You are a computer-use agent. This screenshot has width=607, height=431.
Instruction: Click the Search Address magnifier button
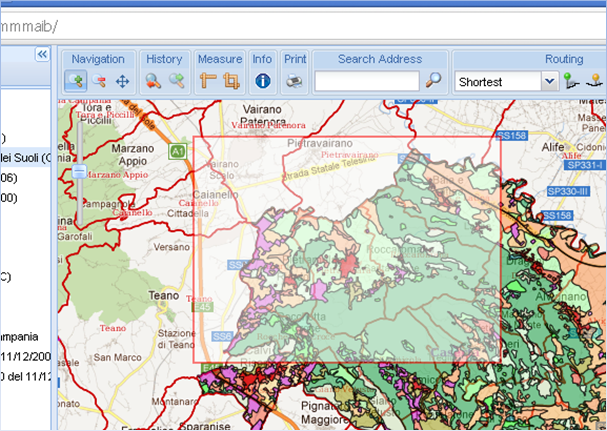click(x=434, y=81)
